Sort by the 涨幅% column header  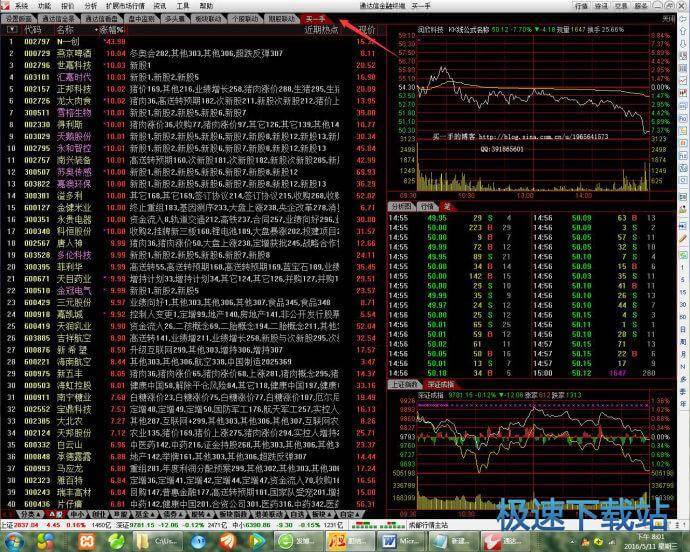tap(112, 30)
